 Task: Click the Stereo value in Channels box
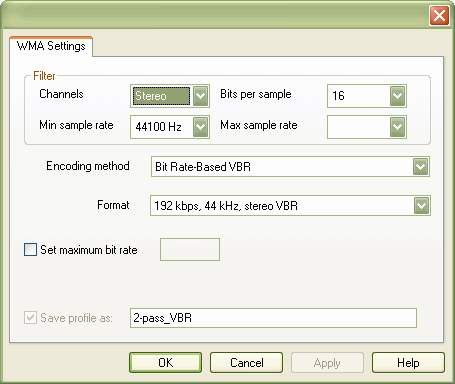[x=161, y=96]
